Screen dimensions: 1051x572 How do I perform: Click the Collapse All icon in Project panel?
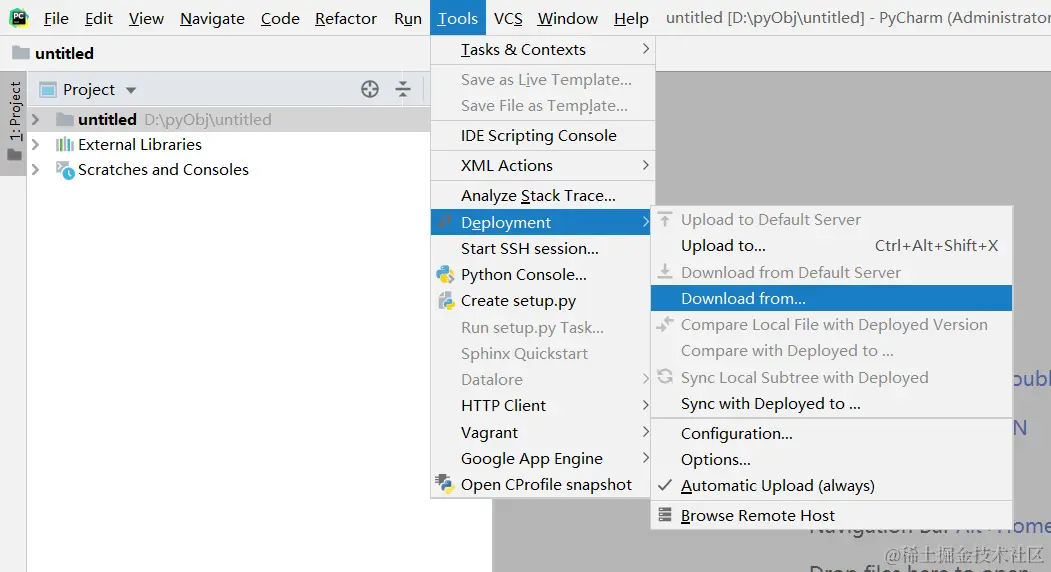[x=403, y=89]
